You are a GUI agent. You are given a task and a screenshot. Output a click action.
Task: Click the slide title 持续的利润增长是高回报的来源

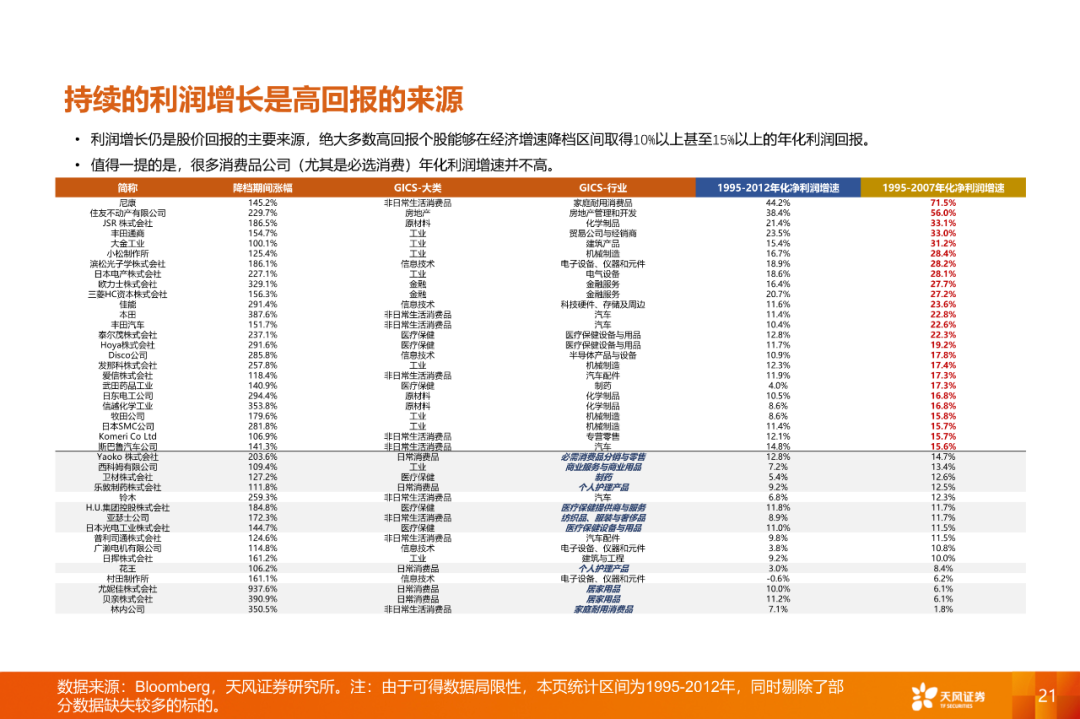pos(264,100)
